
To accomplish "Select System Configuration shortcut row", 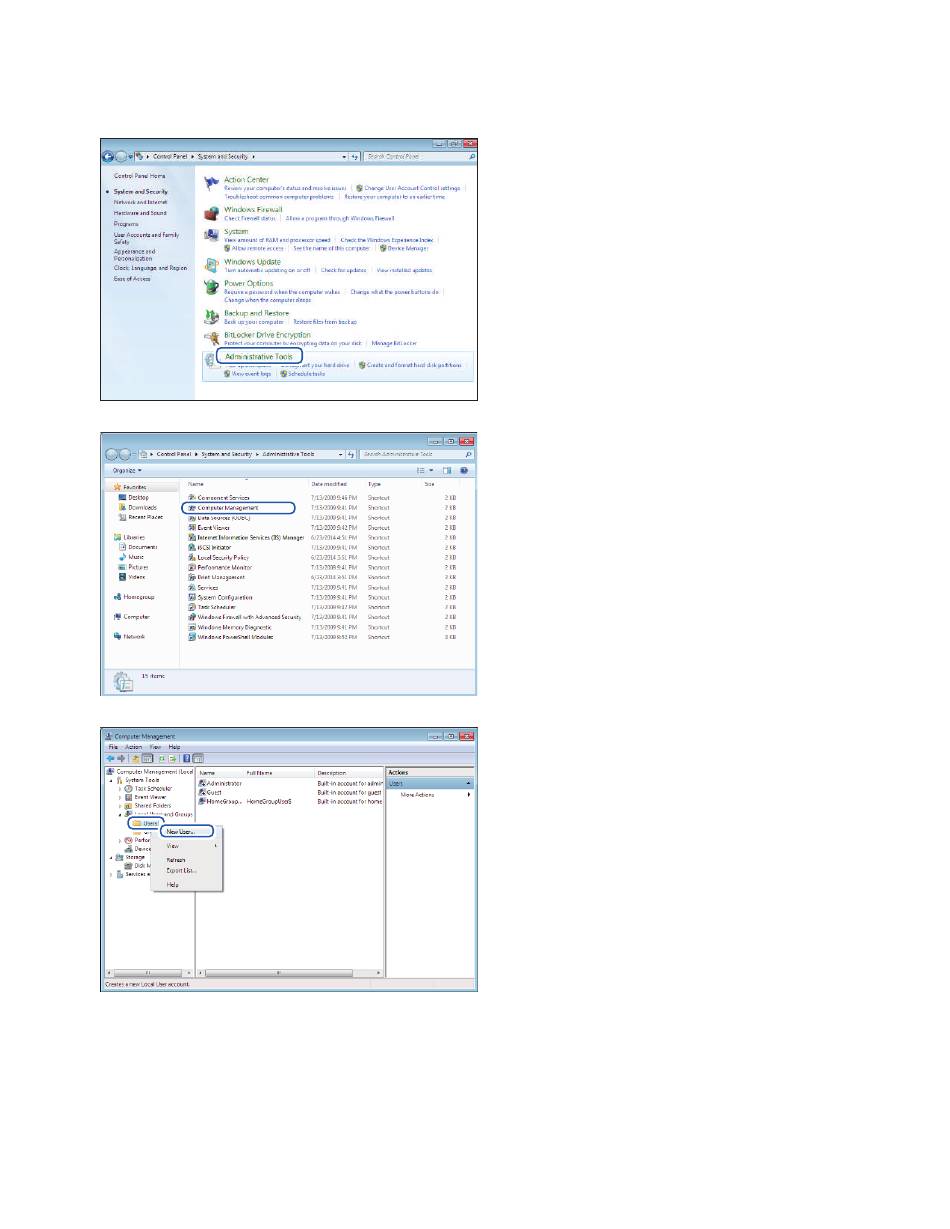I will point(320,597).
